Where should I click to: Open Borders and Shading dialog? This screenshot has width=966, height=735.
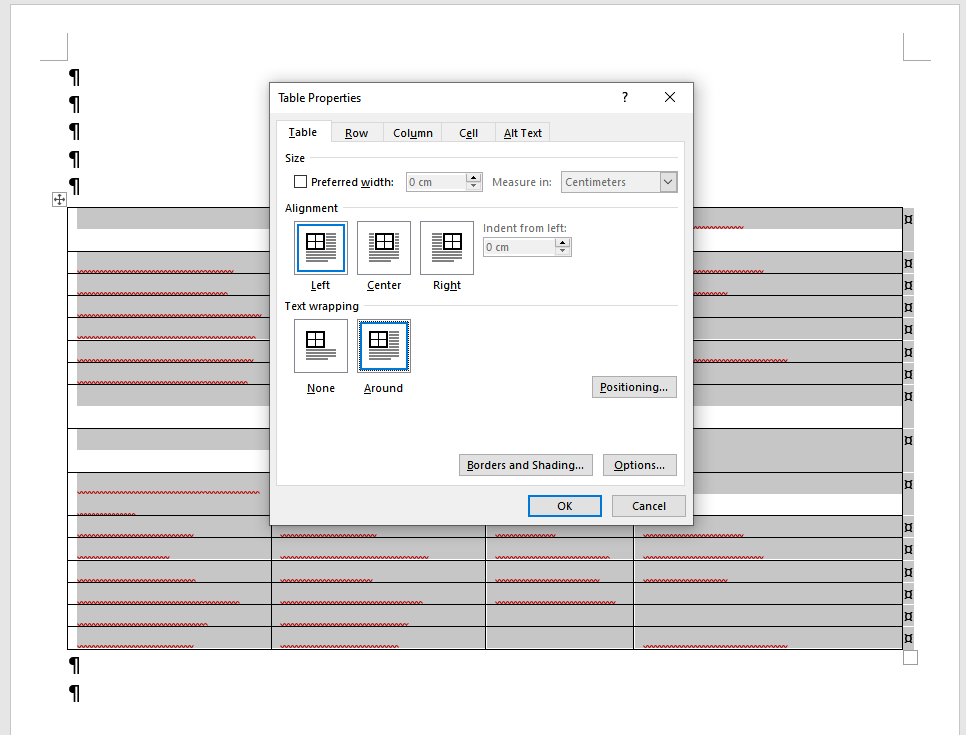click(x=526, y=465)
